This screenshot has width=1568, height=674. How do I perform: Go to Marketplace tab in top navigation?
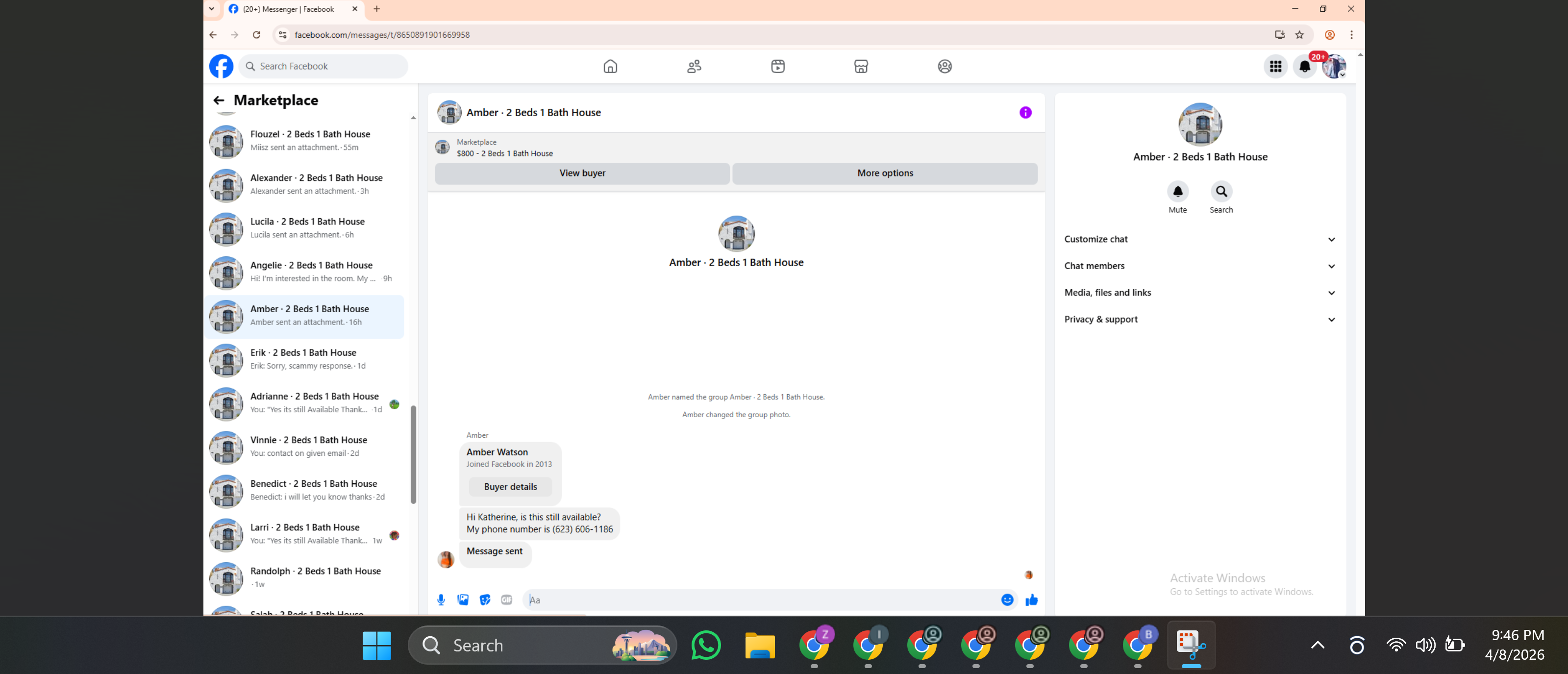pos(861,66)
